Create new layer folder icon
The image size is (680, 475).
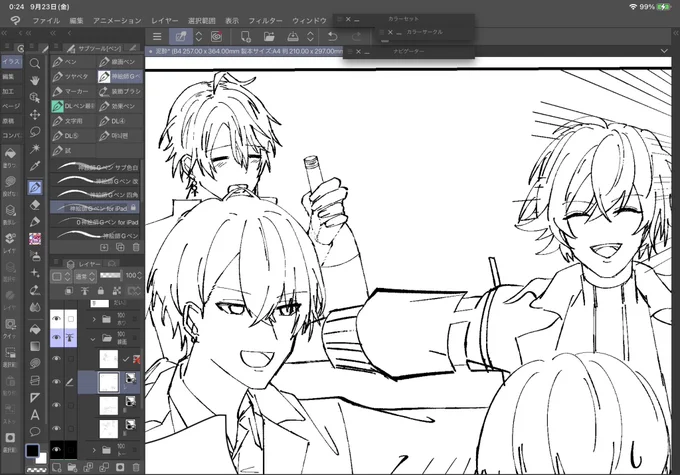72,468
